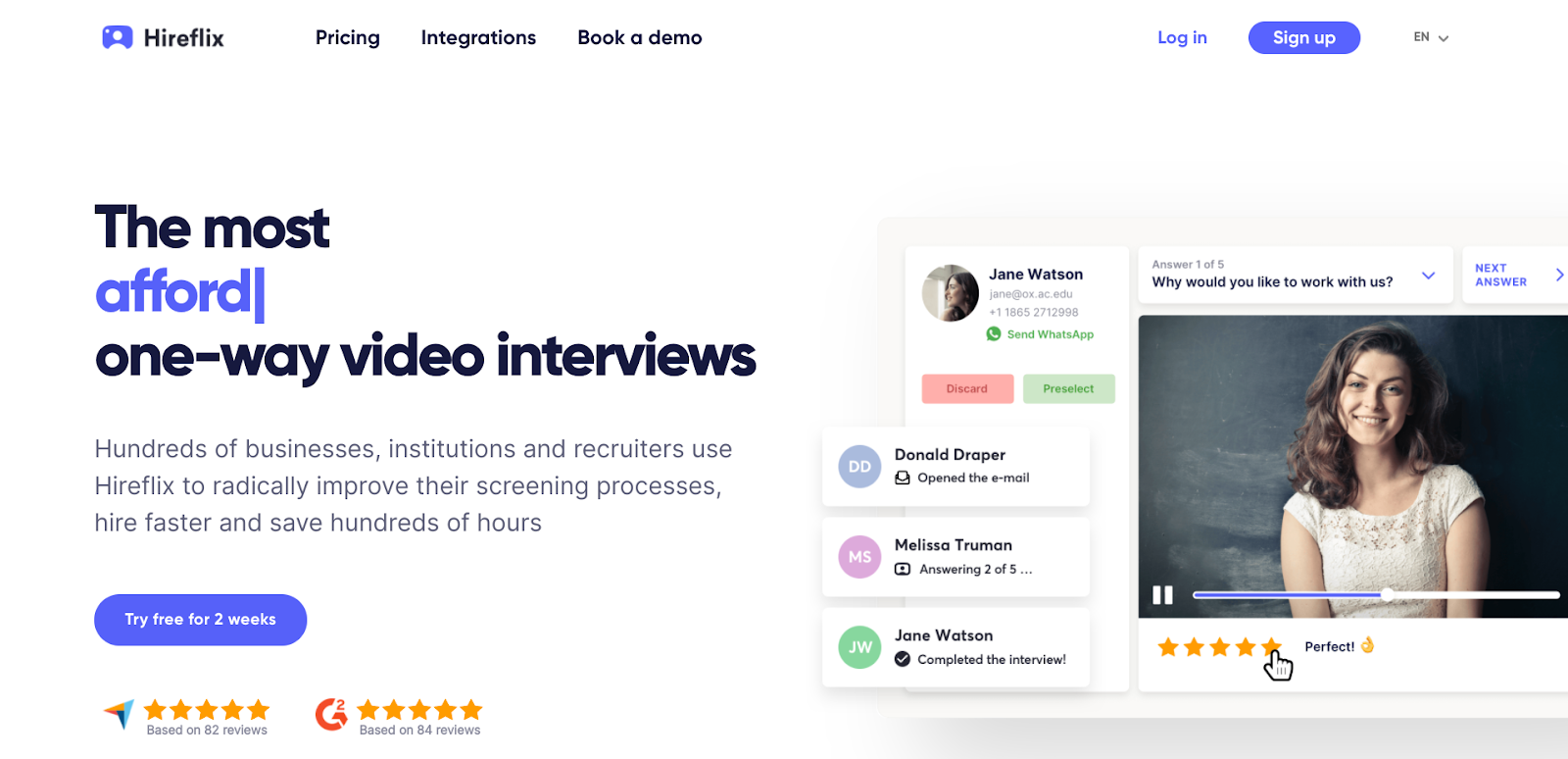
Task: Go to the Integrations menu item
Action: pyautogui.click(x=478, y=37)
